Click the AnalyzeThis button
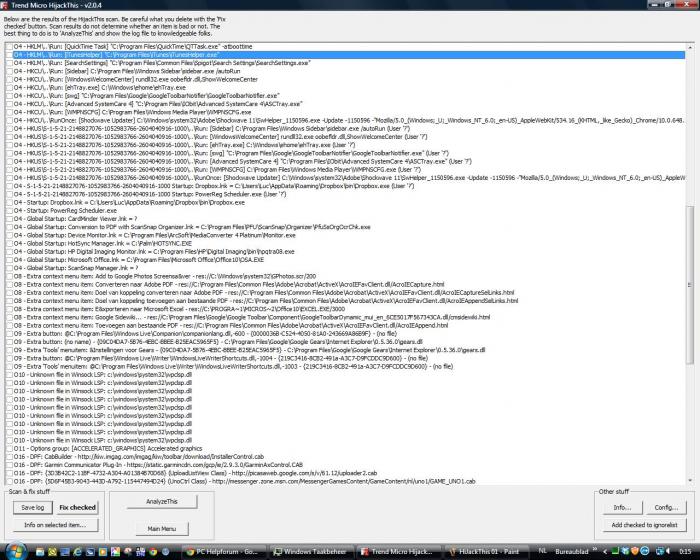The image size is (700, 560). coord(162,502)
